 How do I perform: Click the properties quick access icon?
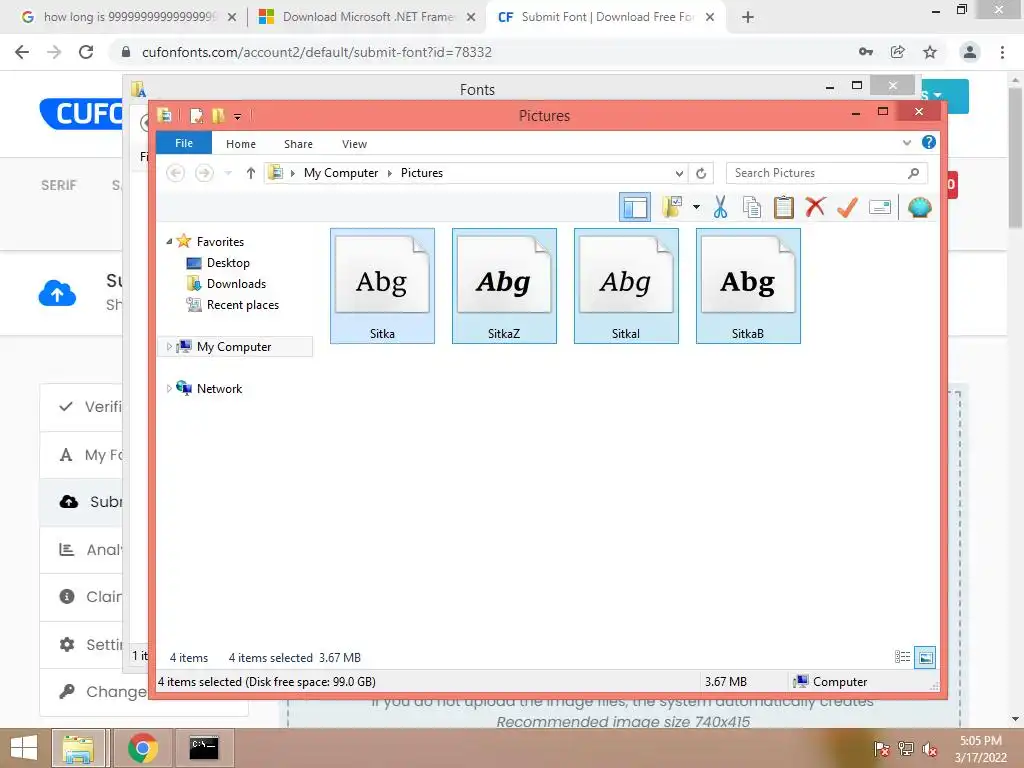[196, 116]
